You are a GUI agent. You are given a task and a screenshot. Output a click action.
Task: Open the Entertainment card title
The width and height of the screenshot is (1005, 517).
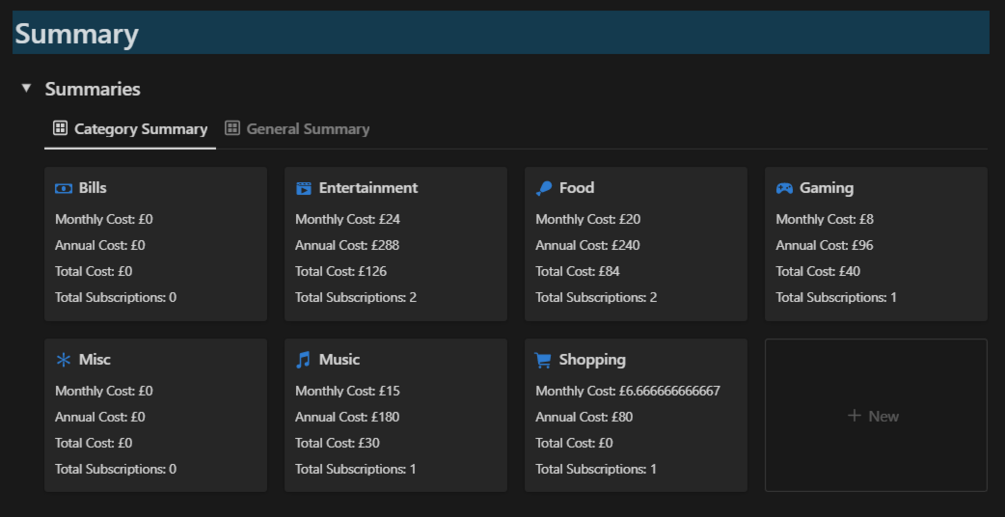368,188
